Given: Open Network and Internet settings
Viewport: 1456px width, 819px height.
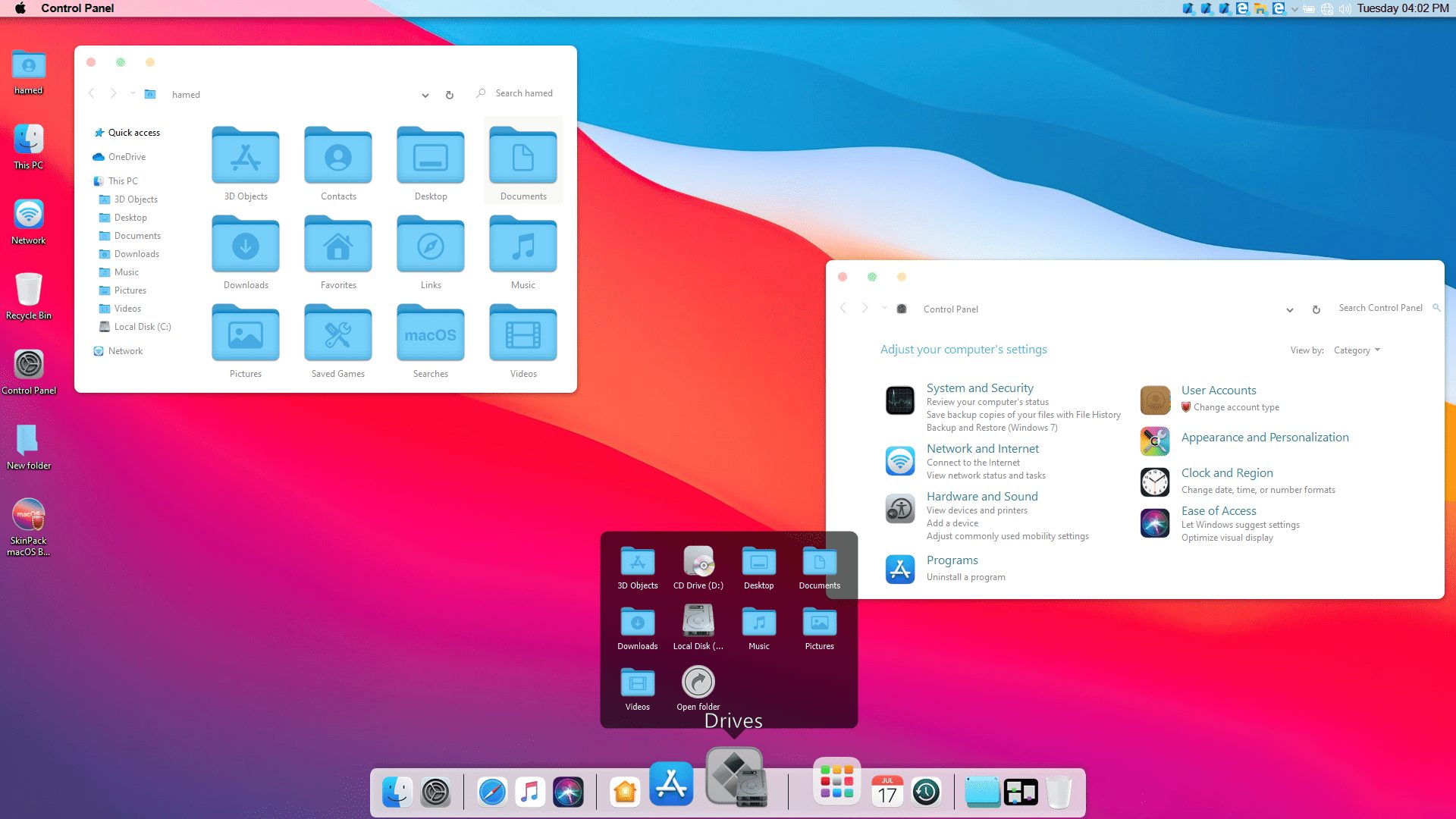Looking at the screenshot, I should (982, 447).
